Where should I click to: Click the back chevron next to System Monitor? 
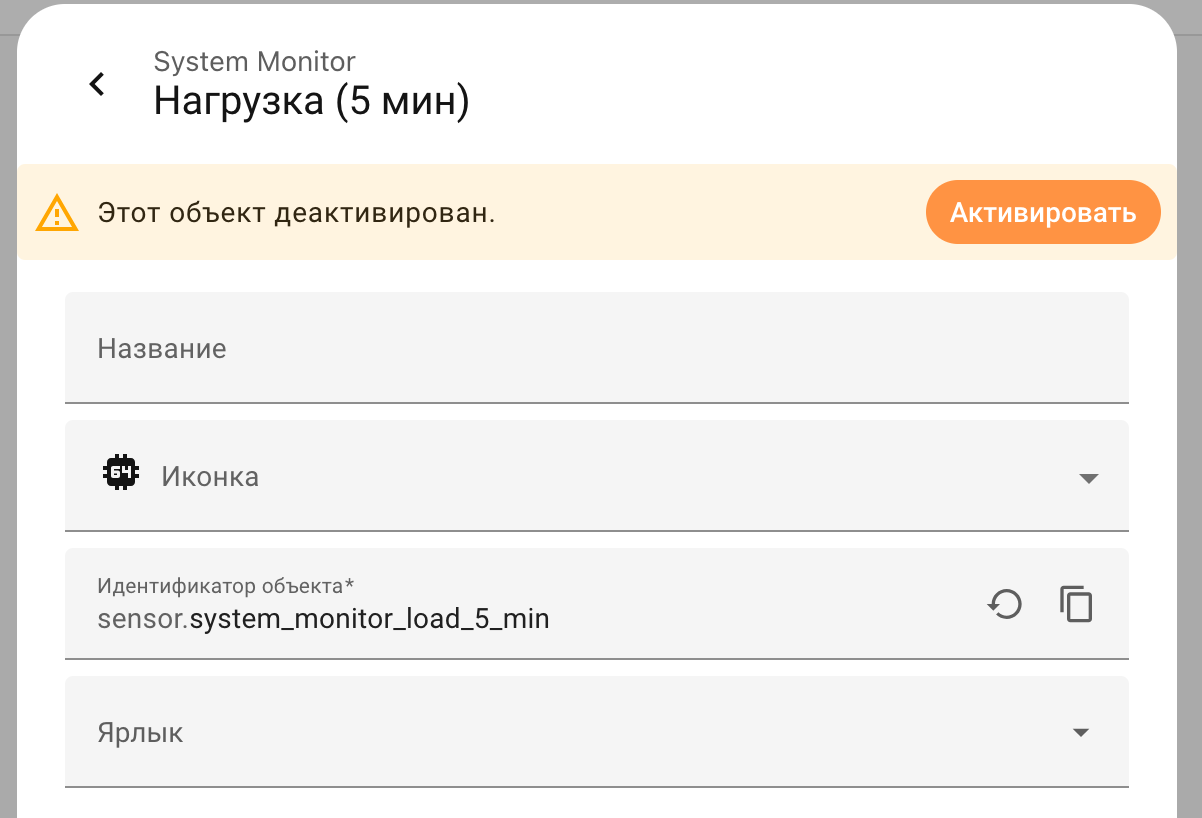pyautogui.click(x=96, y=84)
